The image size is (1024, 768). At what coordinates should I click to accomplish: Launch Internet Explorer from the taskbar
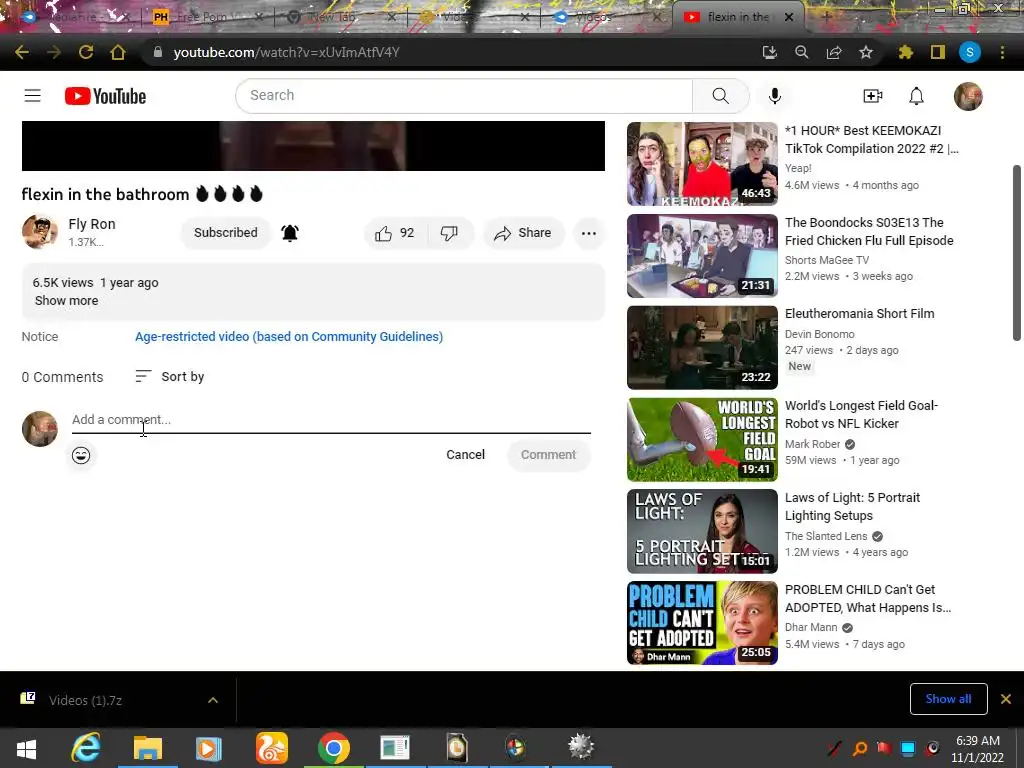86,748
